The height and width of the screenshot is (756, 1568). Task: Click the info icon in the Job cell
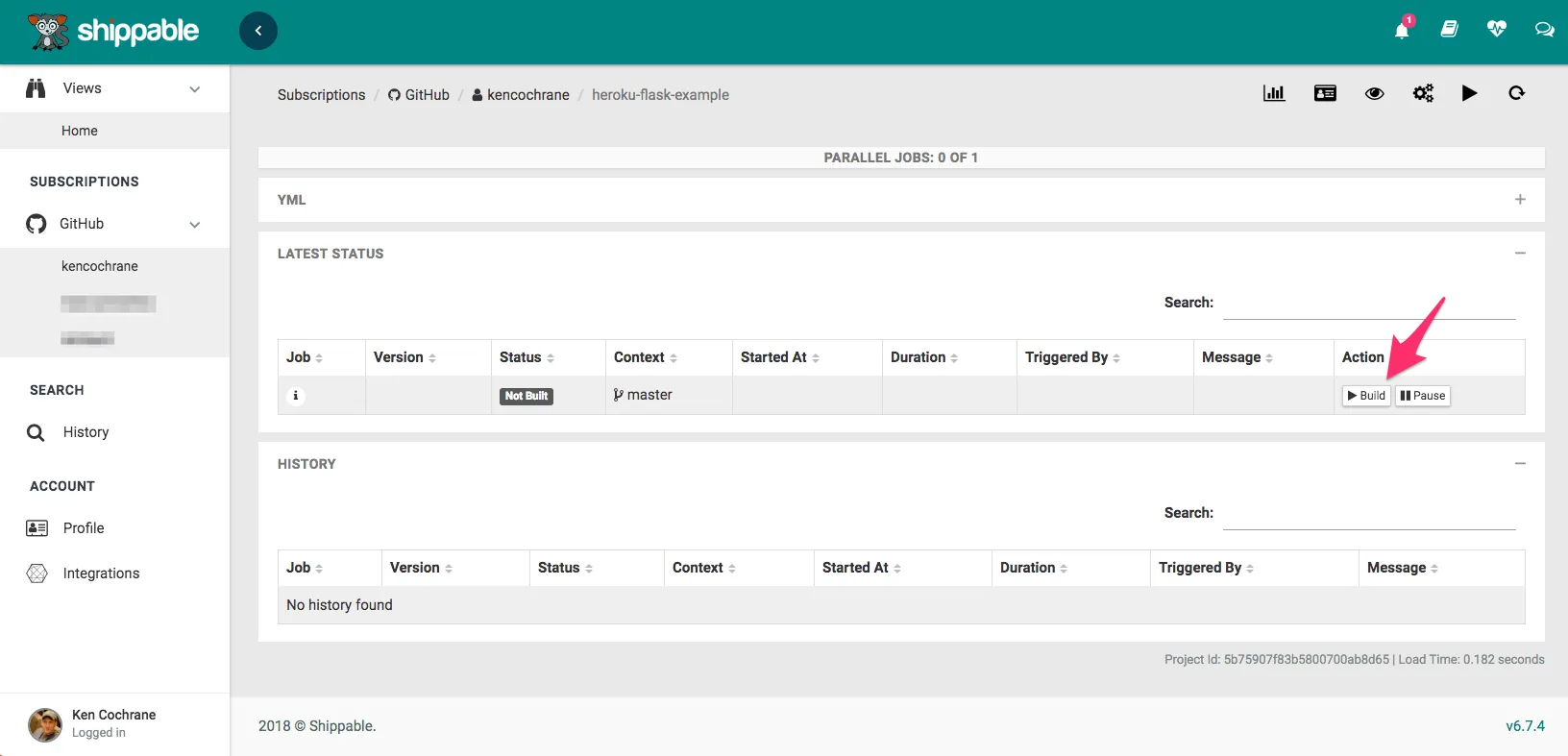pos(296,396)
